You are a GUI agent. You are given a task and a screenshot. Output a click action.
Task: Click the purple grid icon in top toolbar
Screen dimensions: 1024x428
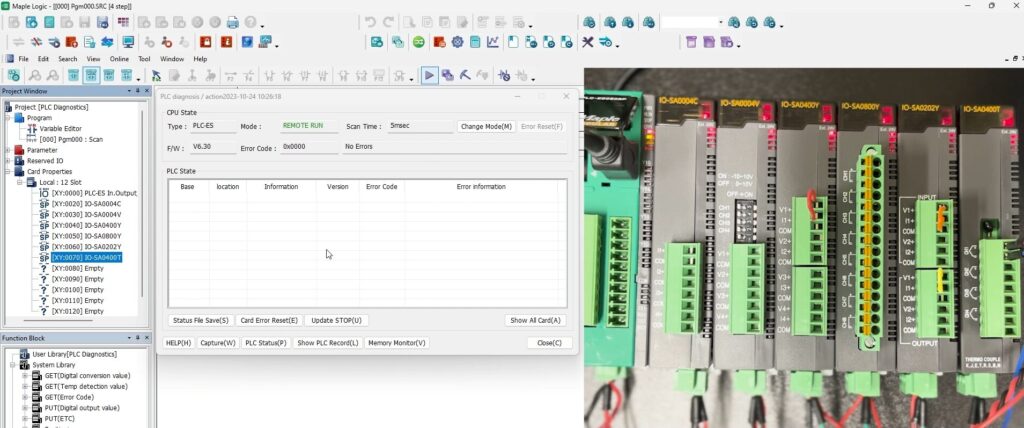click(123, 22)
